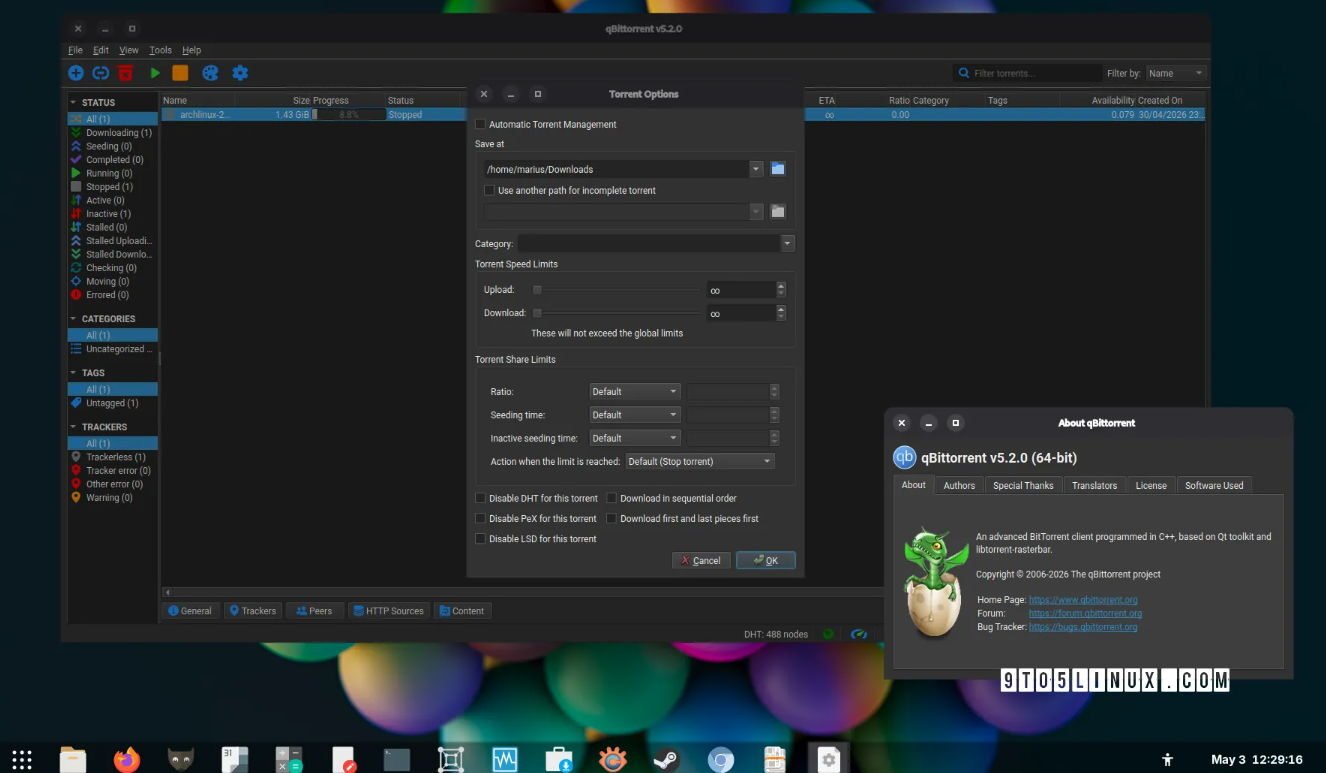Click archlinux torrent progress bar
Image resolution: width=1326 pixels, height=773 pixels.
point(349,115)
